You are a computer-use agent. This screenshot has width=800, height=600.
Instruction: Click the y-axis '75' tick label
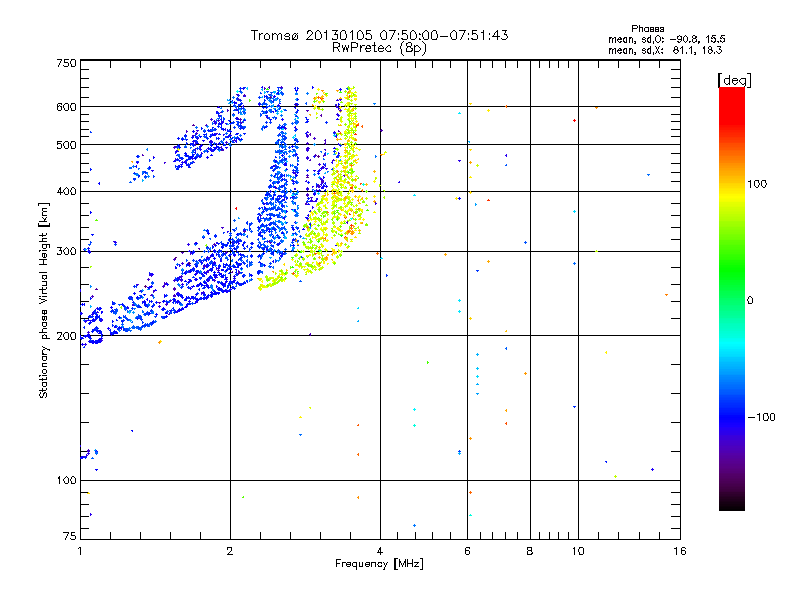coord(70,536)
